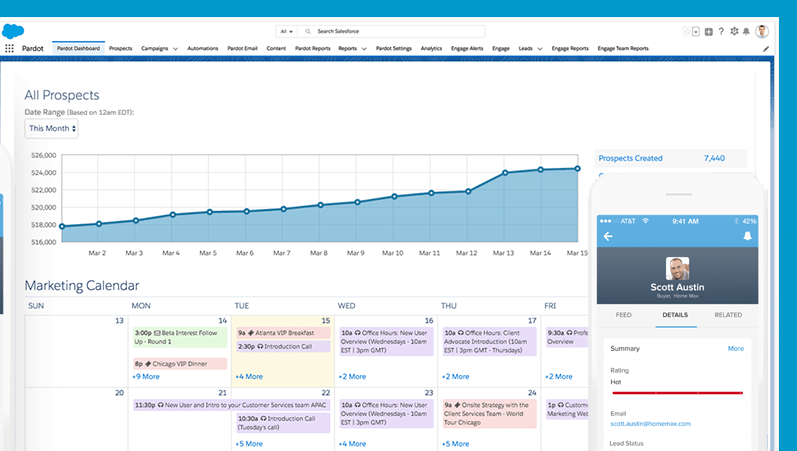Click the global actions plus icon
This screenshot has width=797, height=451.
709,32
